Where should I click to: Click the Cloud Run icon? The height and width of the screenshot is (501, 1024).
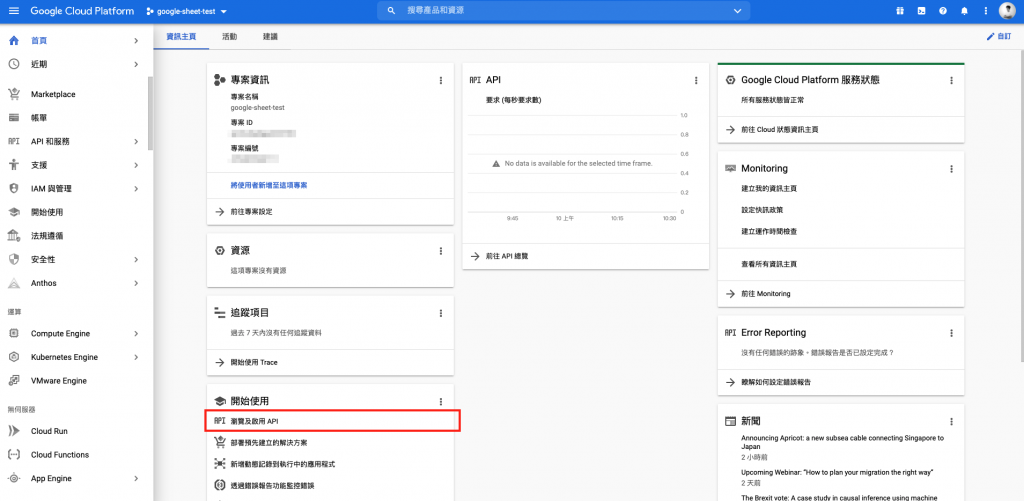(14, 431)
